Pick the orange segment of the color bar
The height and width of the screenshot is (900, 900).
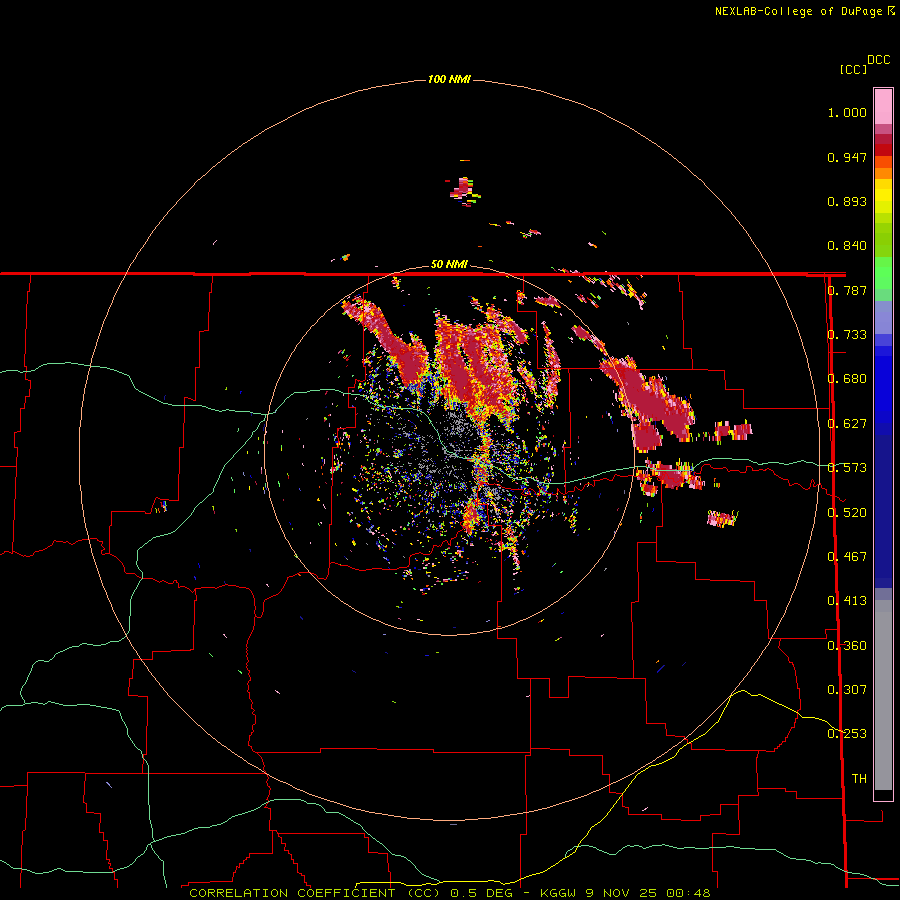(883, 173)
